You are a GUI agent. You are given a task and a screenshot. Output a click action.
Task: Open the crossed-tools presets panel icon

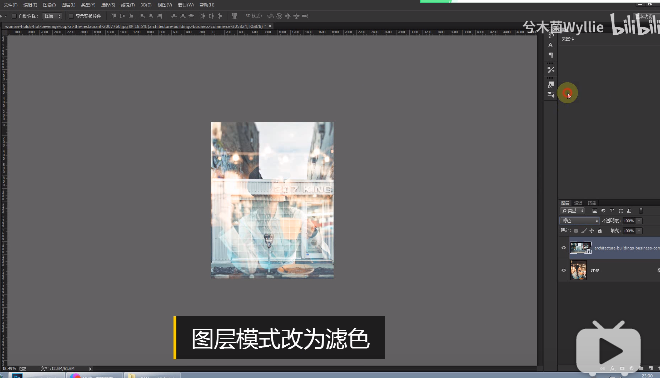(551, 69)
